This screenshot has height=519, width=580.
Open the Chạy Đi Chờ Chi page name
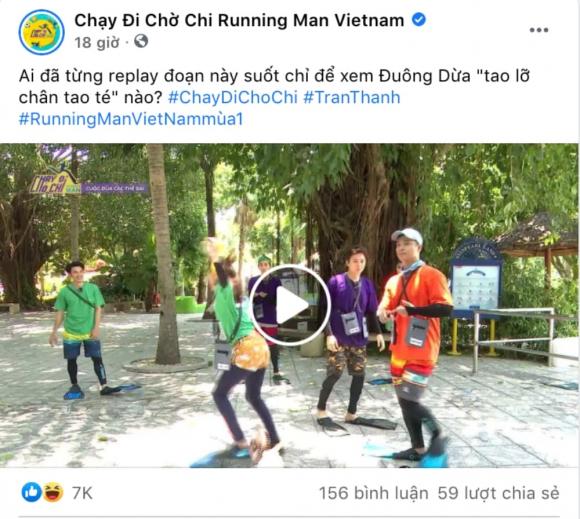239,20
